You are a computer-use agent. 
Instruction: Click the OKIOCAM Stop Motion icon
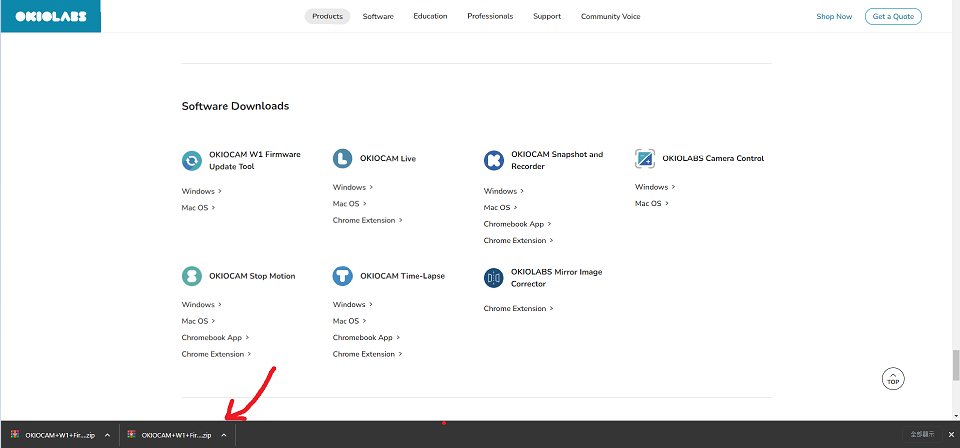pos(192,276)
